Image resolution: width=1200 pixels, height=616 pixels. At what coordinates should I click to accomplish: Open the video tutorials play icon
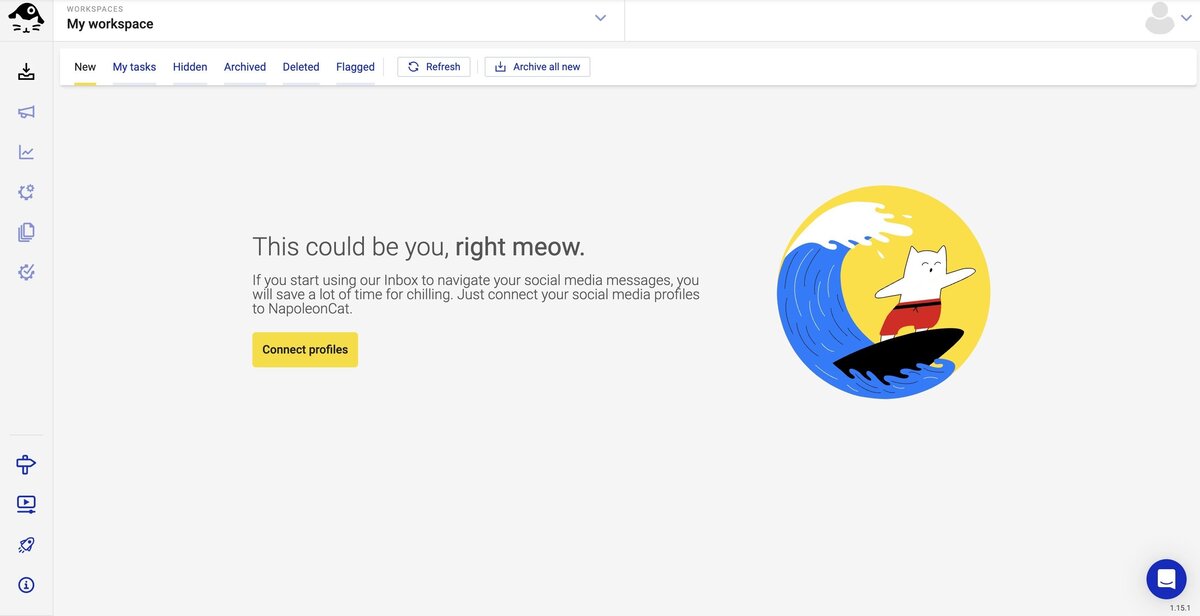point(26,505)
